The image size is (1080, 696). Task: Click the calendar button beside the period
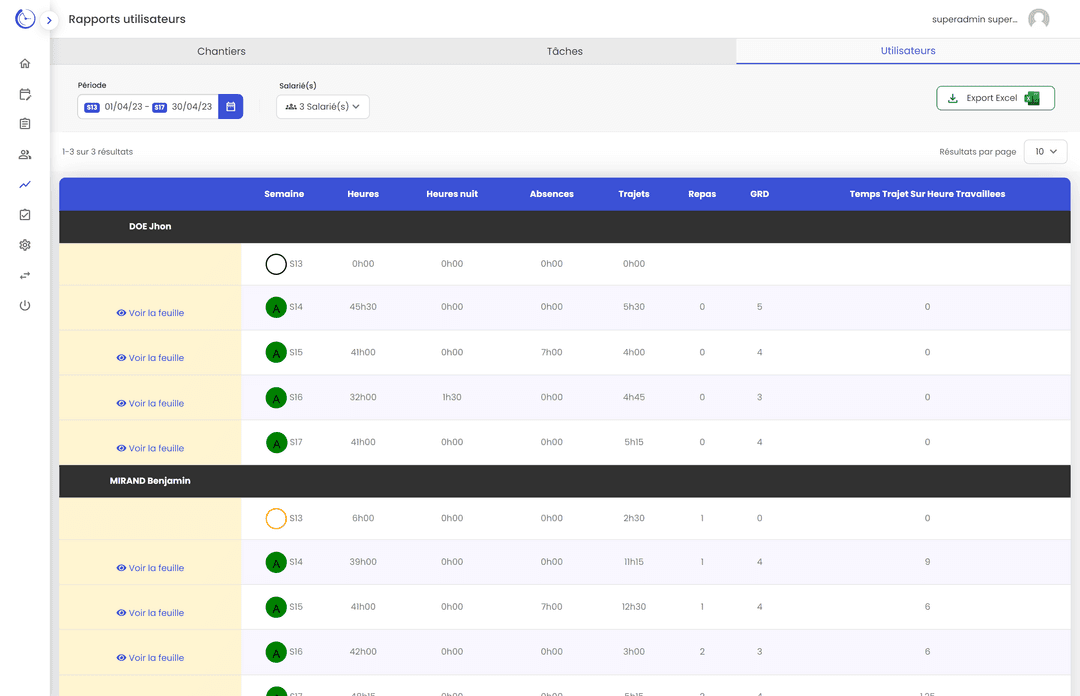(x=231, y=107)
